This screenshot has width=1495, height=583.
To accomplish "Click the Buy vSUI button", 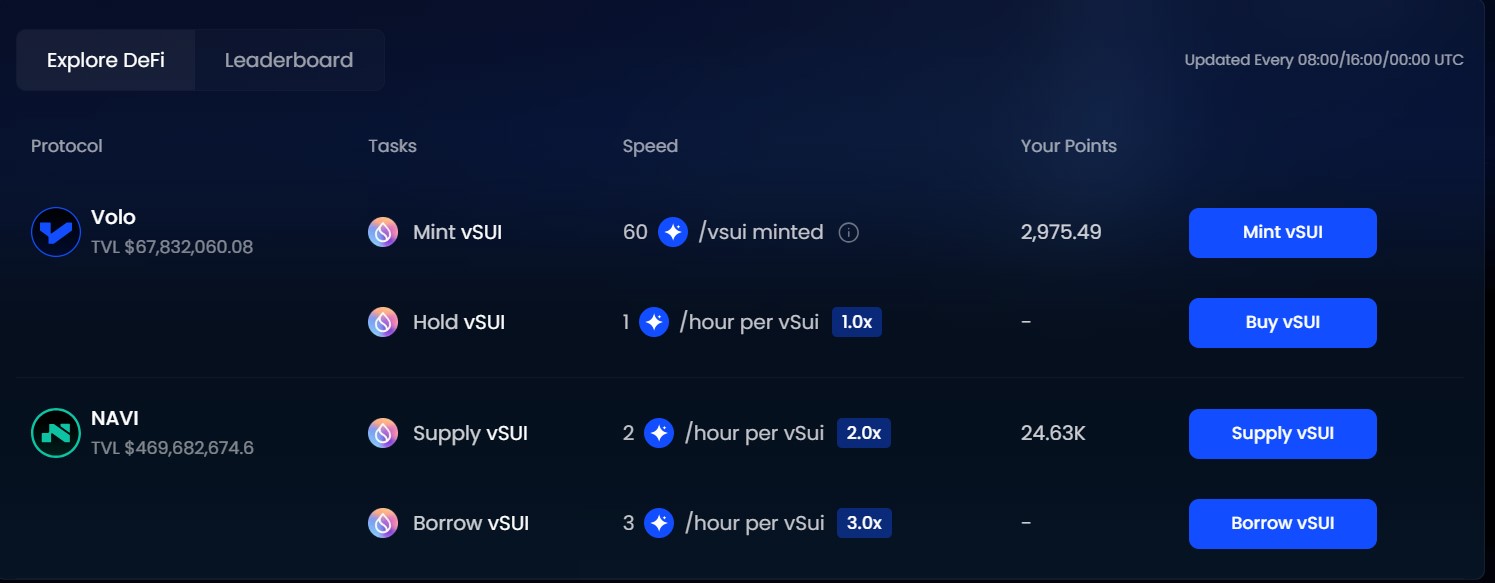I will click(x=1282, y=323).
